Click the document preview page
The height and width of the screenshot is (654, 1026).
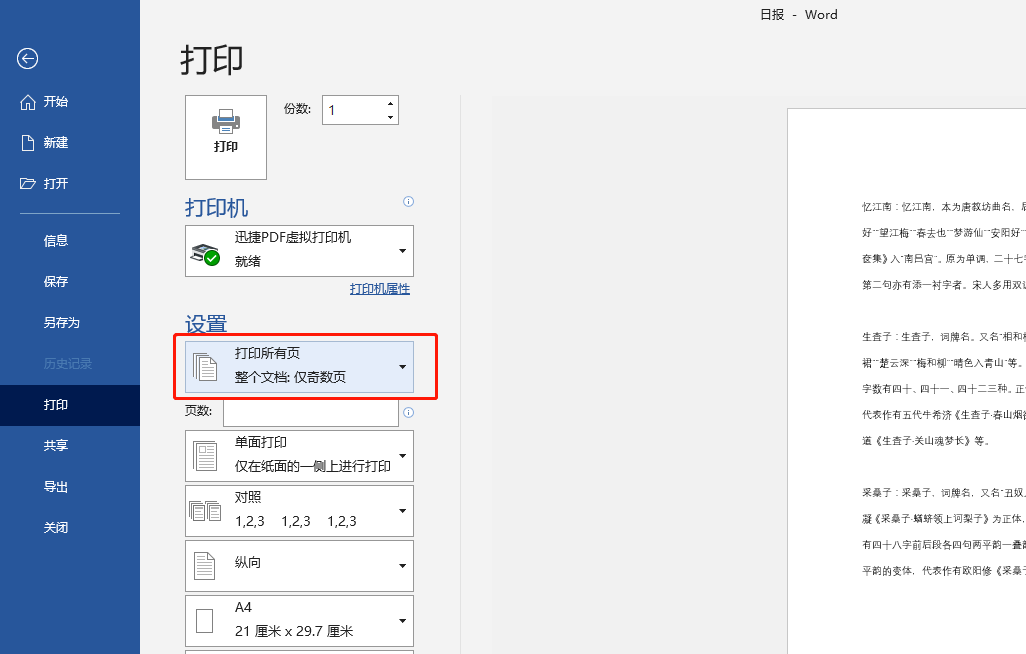[906, 381]
